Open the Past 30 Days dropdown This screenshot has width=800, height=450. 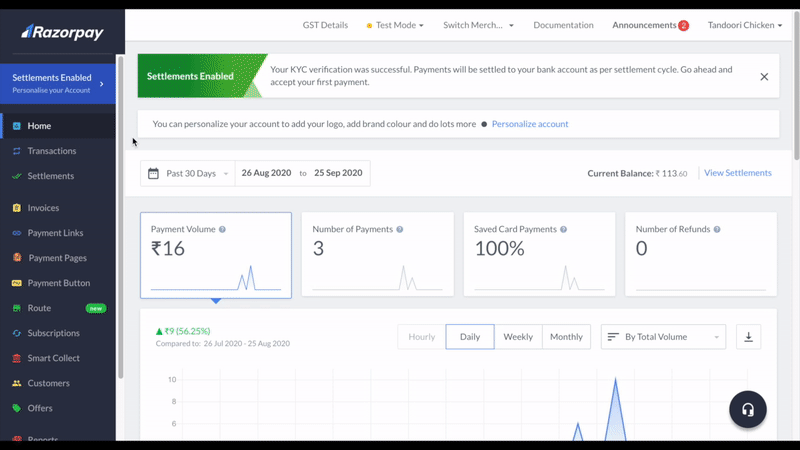[188, 173]
